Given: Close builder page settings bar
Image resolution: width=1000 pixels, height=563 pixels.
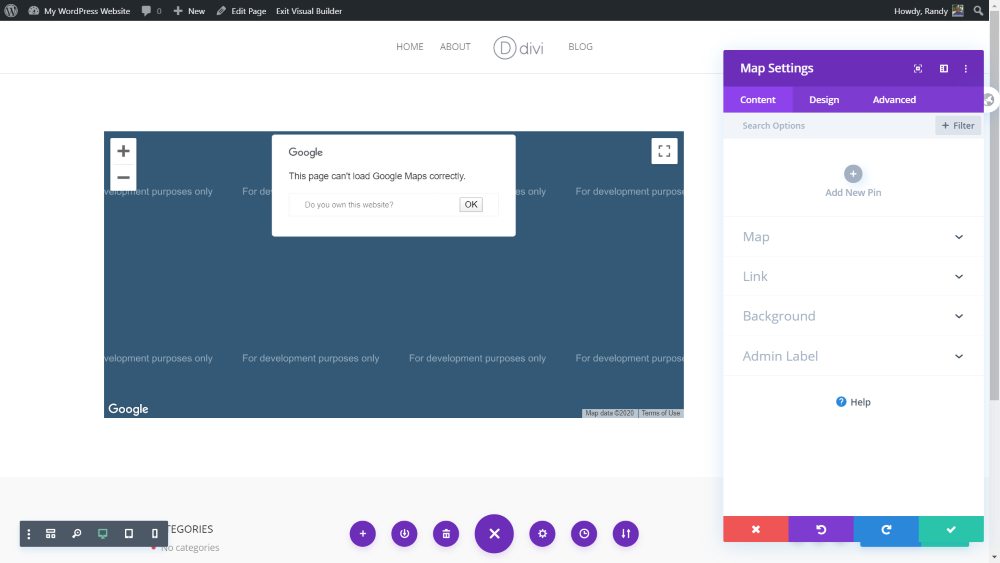Looking at the screenshot, I should click(x=494, y=534).
